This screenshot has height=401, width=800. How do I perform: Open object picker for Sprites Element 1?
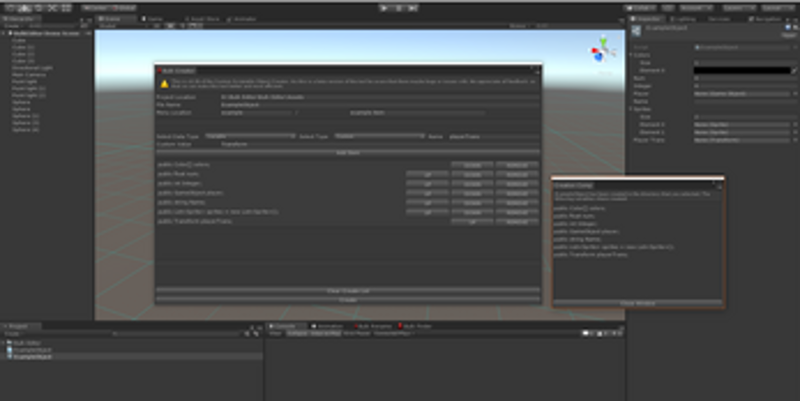pyautogui.click(x=794, y=132)
